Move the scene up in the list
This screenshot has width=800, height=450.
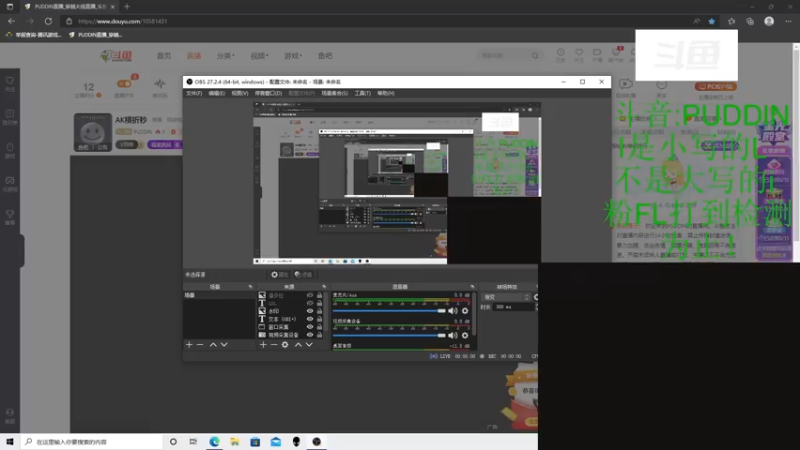213,345
